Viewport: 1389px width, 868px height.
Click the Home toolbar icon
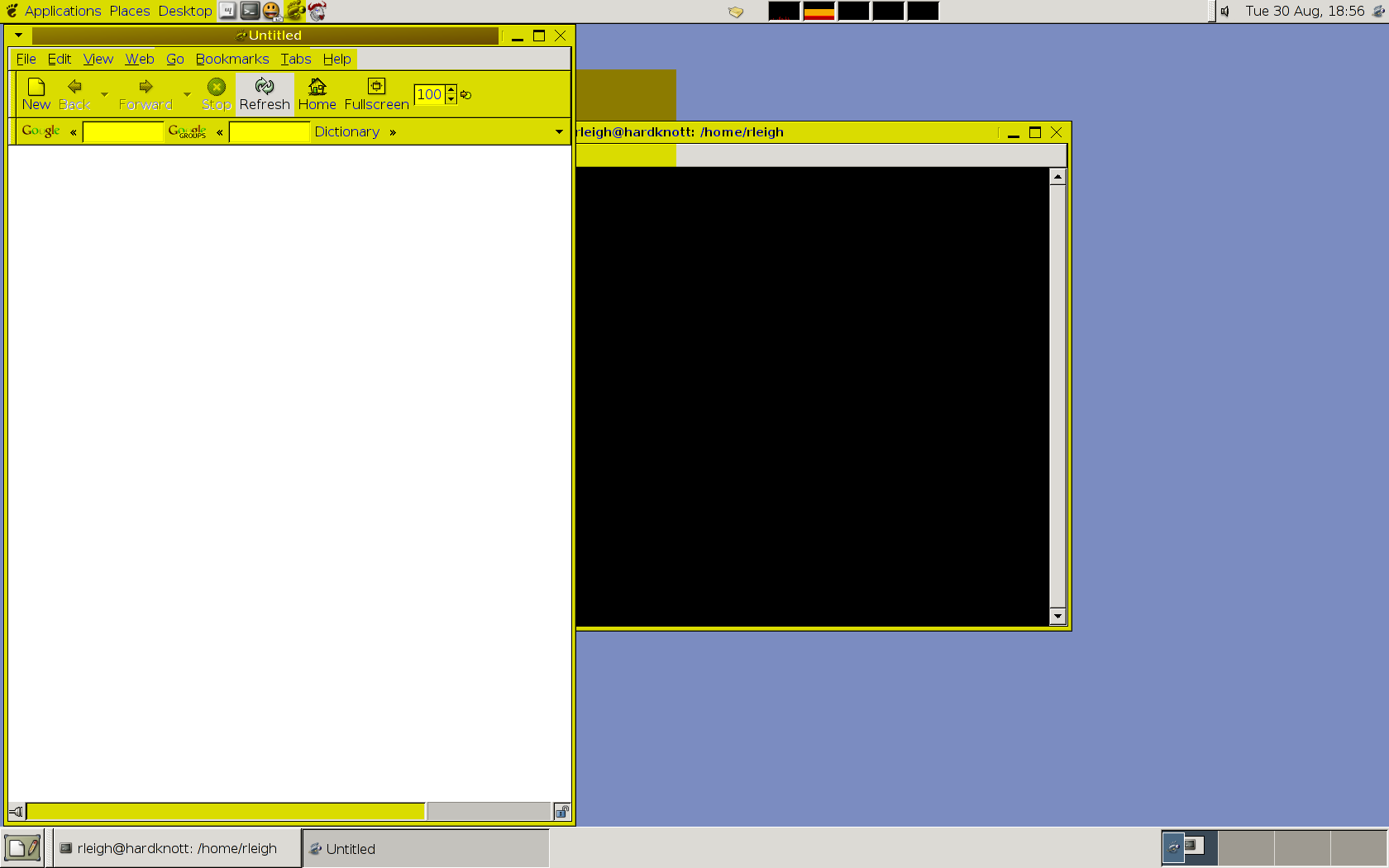click(317, 93)
